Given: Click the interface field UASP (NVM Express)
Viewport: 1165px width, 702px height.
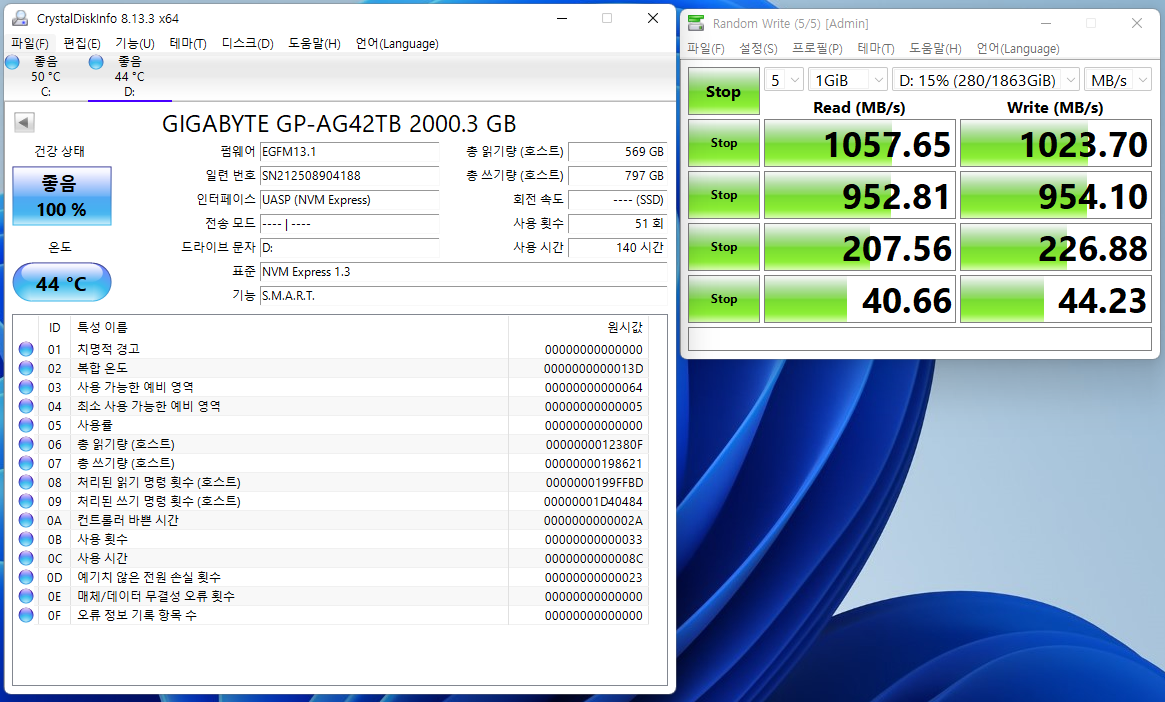Looking at the screenshot, I should [x=349, y=200].
